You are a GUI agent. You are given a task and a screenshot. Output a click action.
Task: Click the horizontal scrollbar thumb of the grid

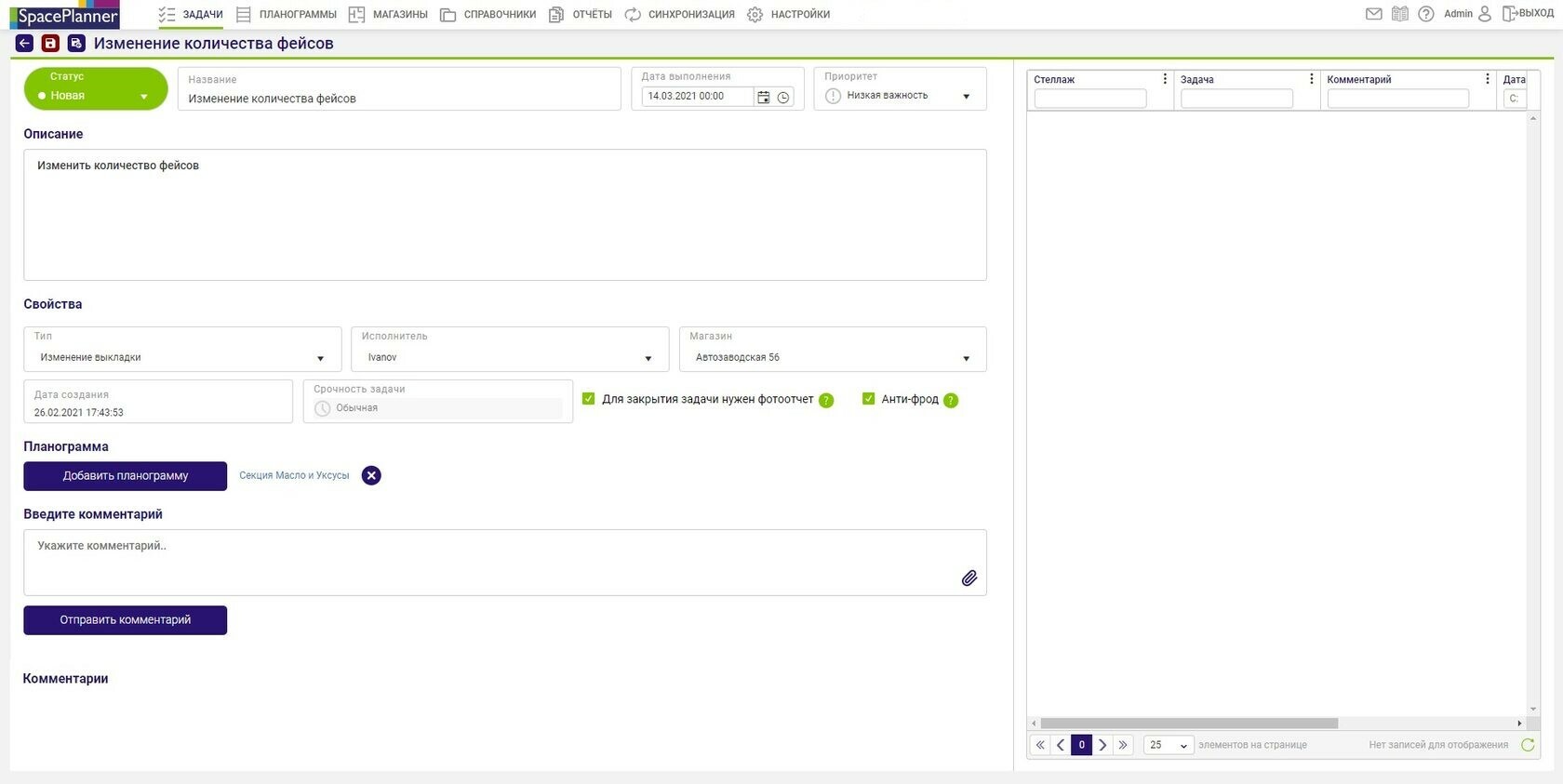[1189, 724]
